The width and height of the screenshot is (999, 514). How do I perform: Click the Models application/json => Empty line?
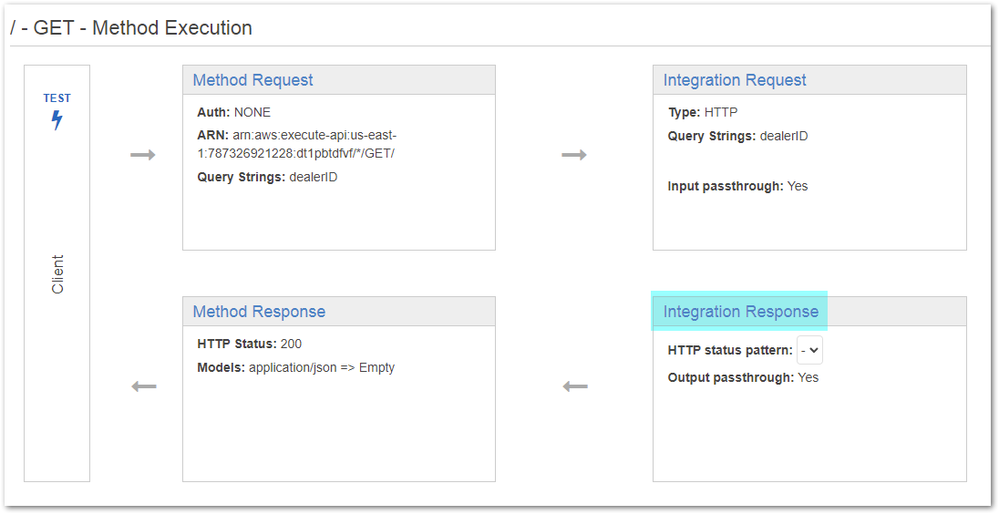point(296,367)
